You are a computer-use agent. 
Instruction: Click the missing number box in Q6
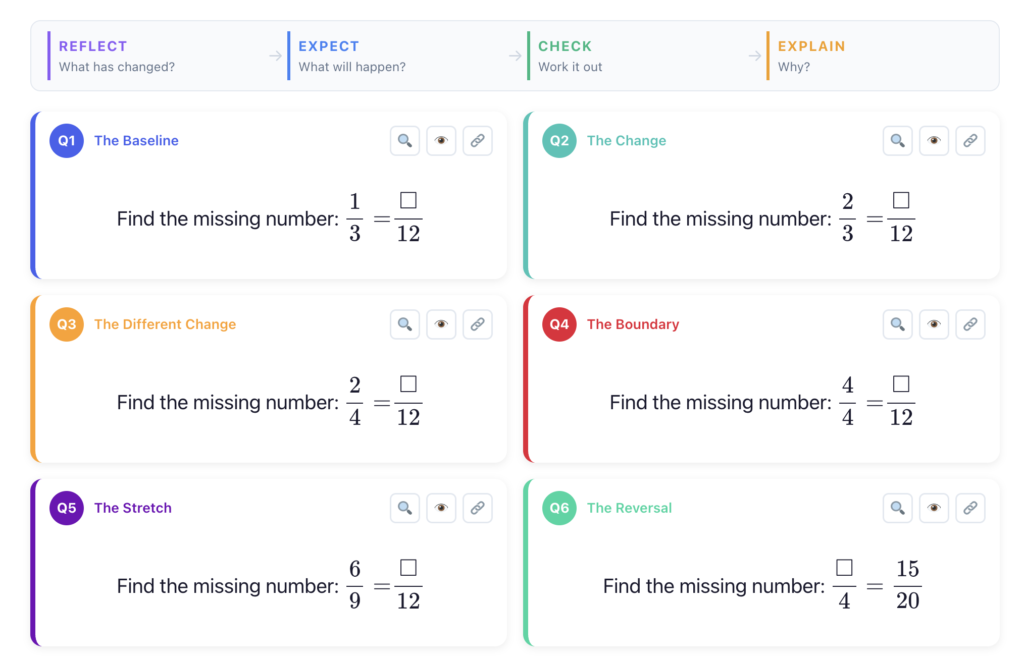coord(844,568)
